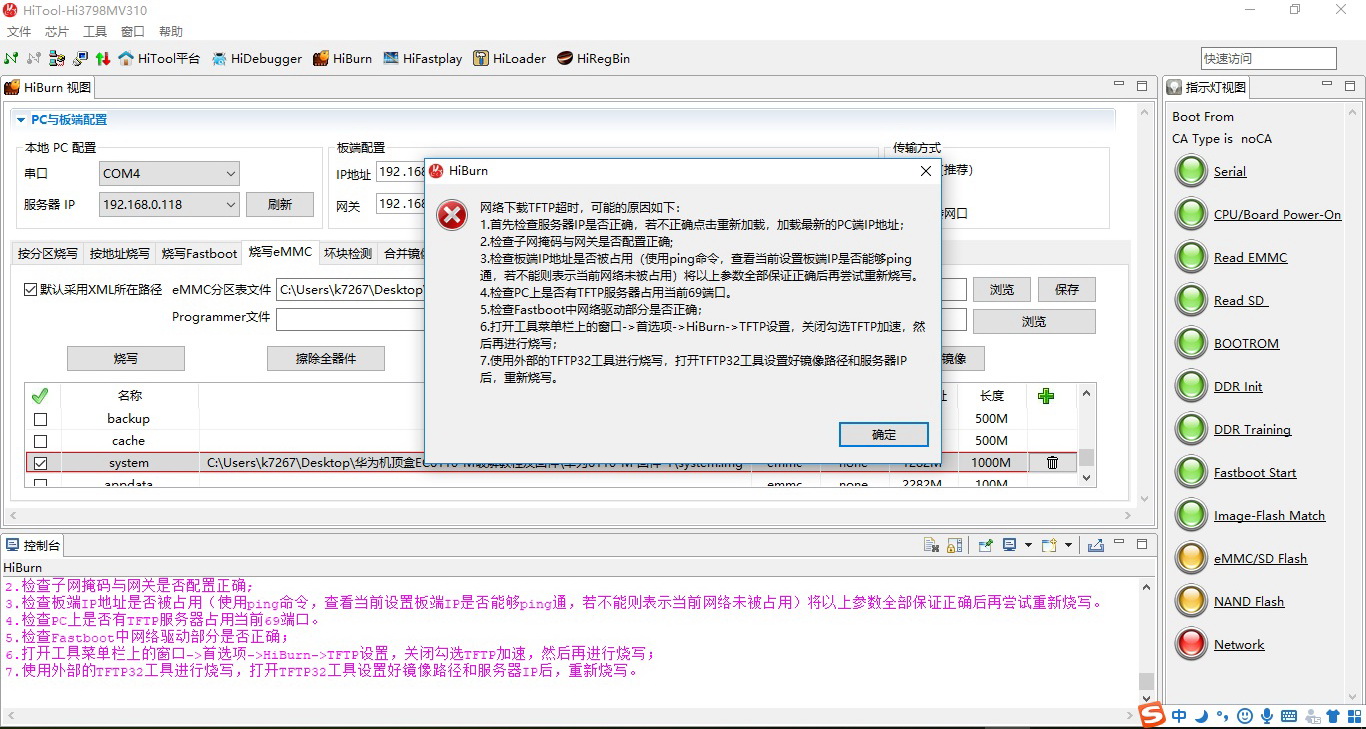Open the HiRegBin tool
Screen dimensions: 1366x729
point(594,58)
